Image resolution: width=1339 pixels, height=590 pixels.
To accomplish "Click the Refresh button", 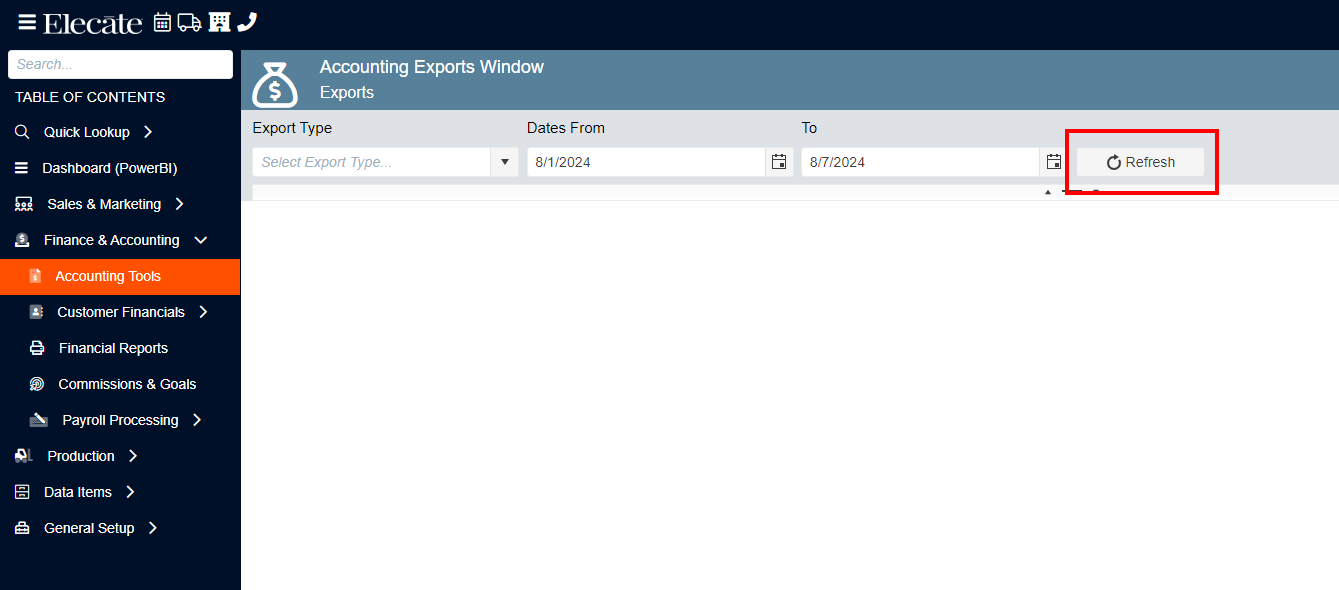I will pos(1140,162).
